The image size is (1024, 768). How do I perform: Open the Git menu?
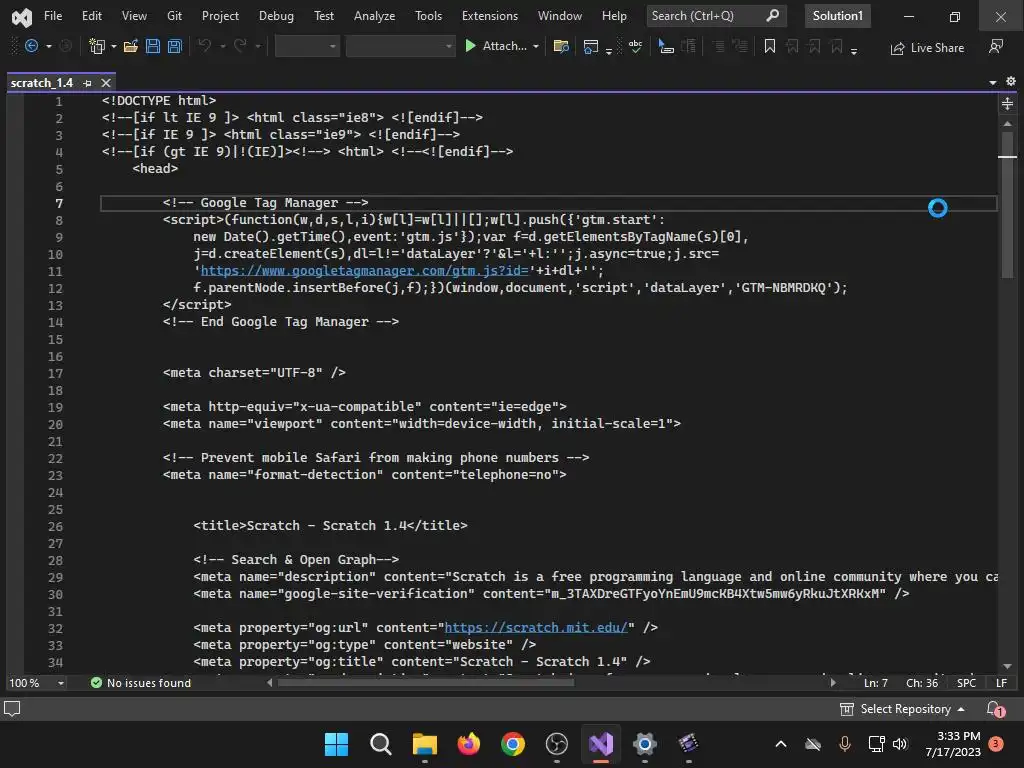pos(174,16)
